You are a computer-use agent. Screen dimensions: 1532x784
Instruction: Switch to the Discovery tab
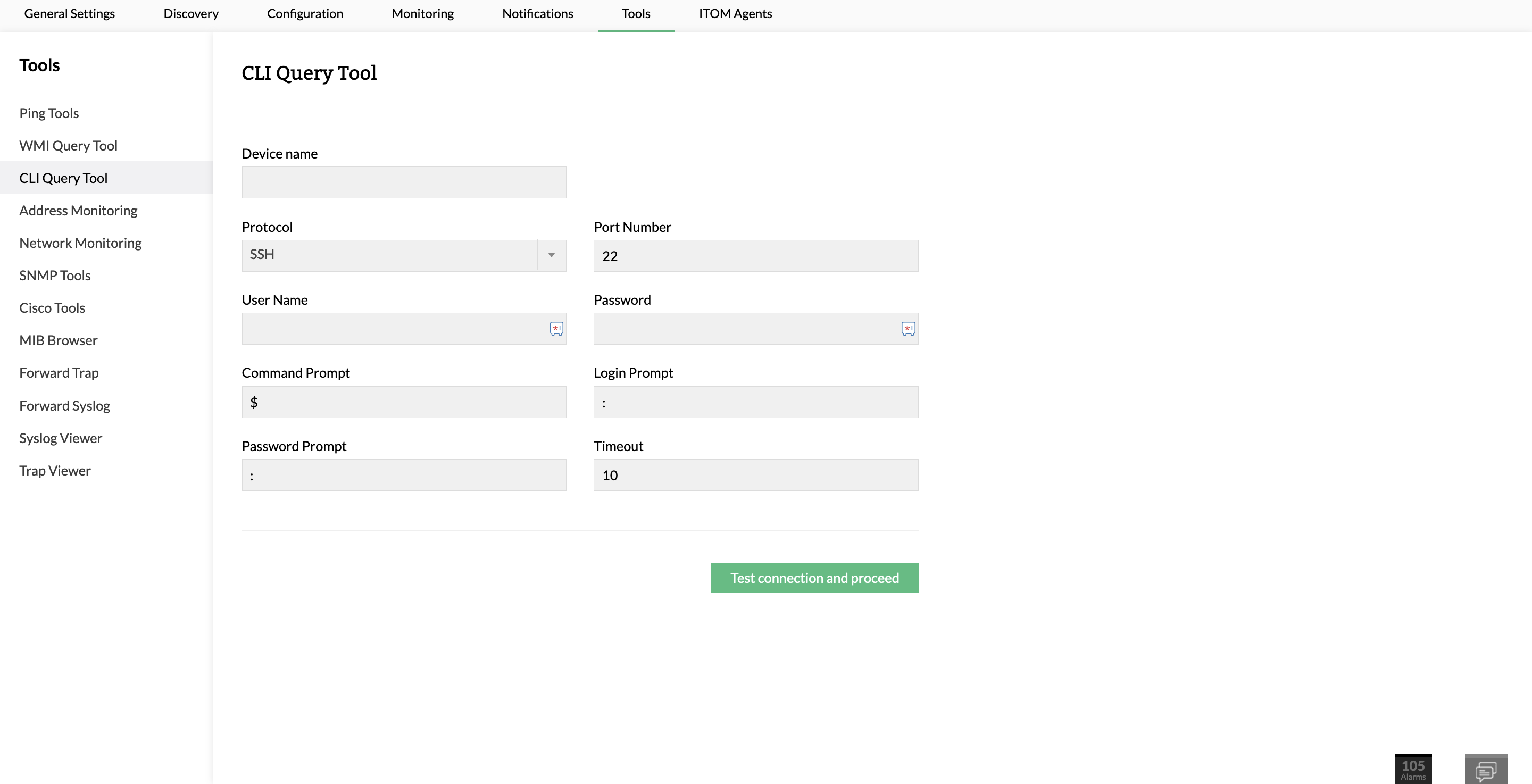pyautogui.click(x=191, y=14)
